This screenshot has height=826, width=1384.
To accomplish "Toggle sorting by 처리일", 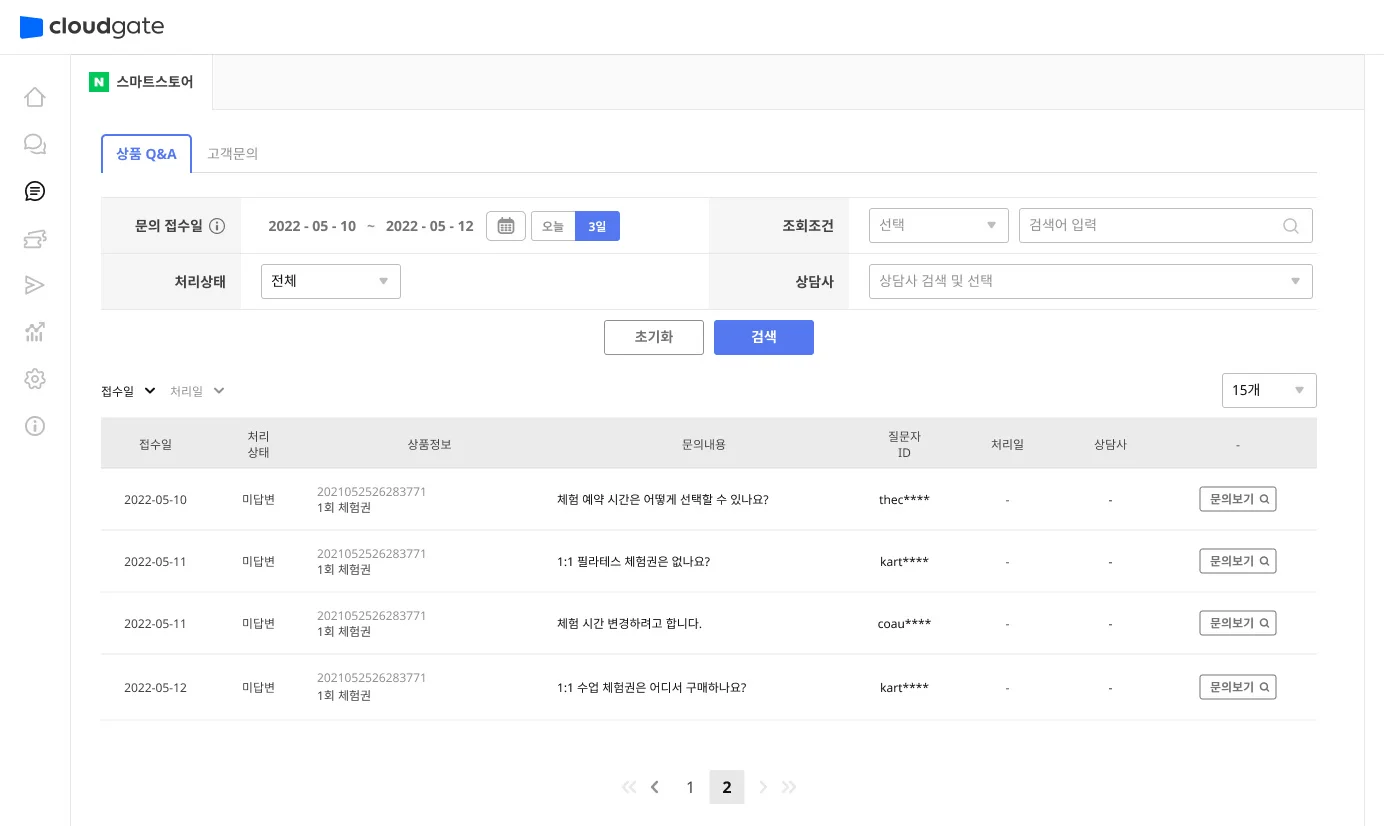I will pyautogui.click(x=196, y=390).
